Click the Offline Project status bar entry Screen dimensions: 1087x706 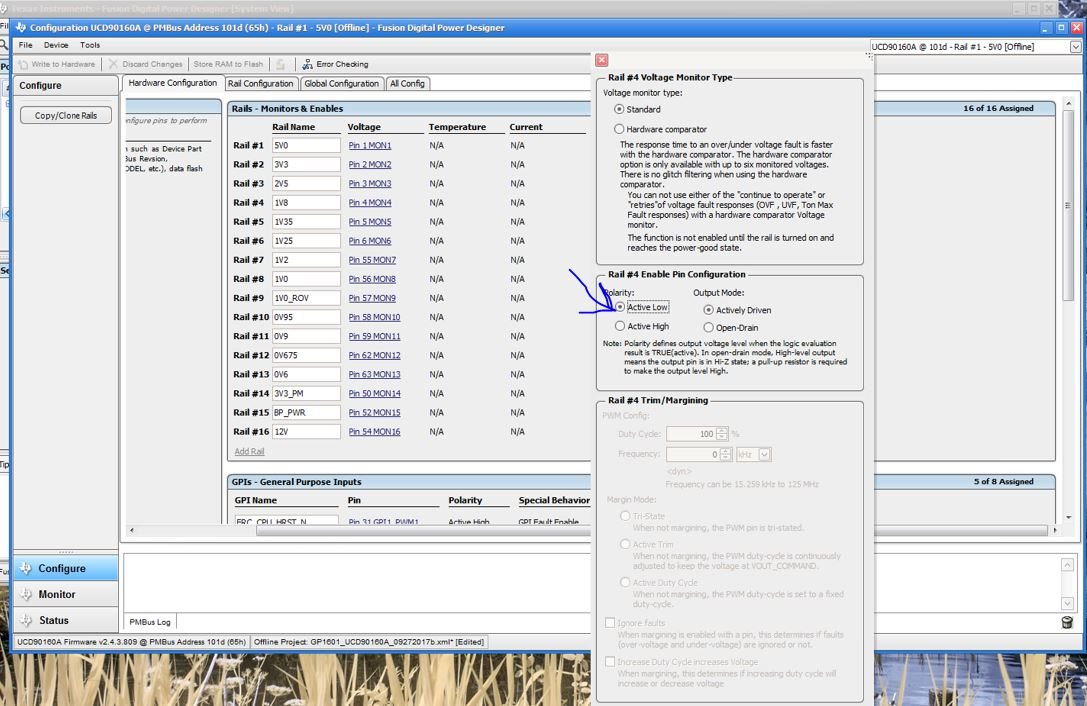tap(369, 642)
